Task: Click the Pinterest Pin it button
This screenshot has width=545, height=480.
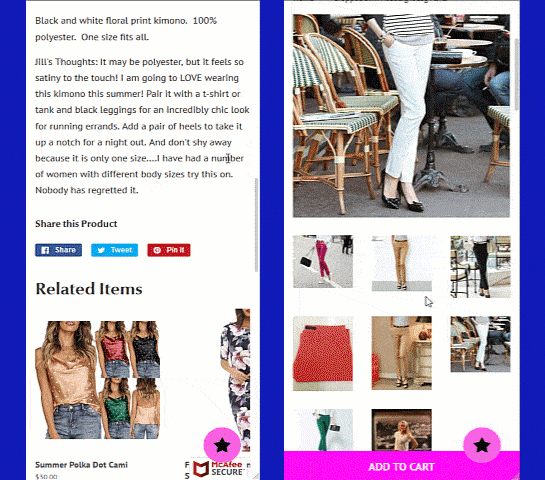Action: pyautogui.click(x=169, y=250)
